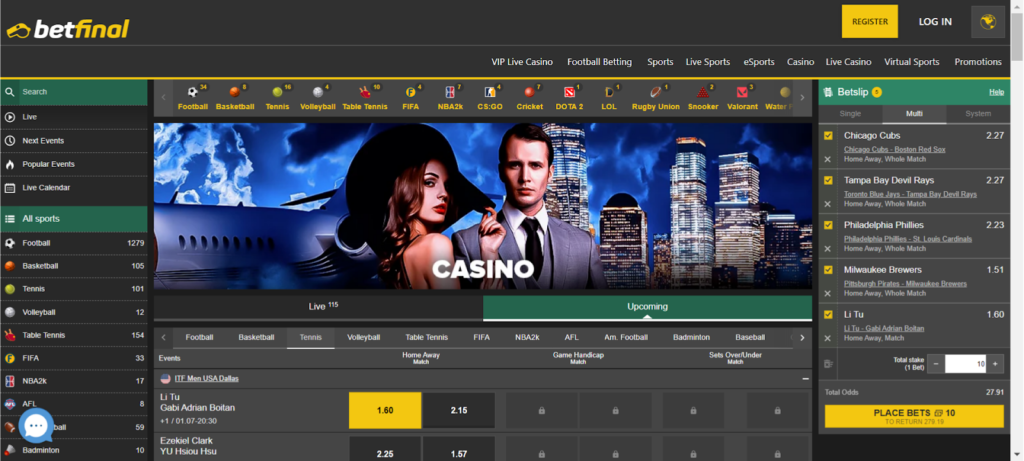This screenshot has height=461, width=1024.
Task: Open the language globe icon
Action: pos(993,21)
